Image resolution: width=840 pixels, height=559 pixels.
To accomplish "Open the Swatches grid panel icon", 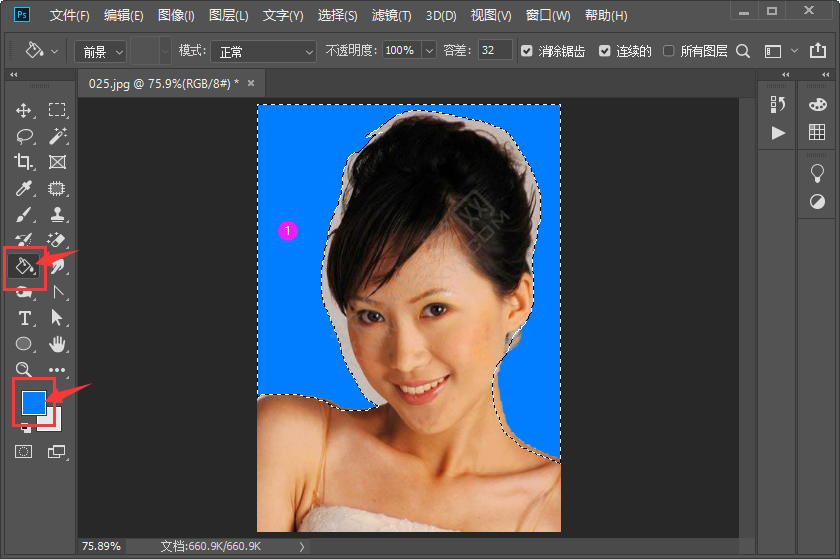I will coord(817,132).
